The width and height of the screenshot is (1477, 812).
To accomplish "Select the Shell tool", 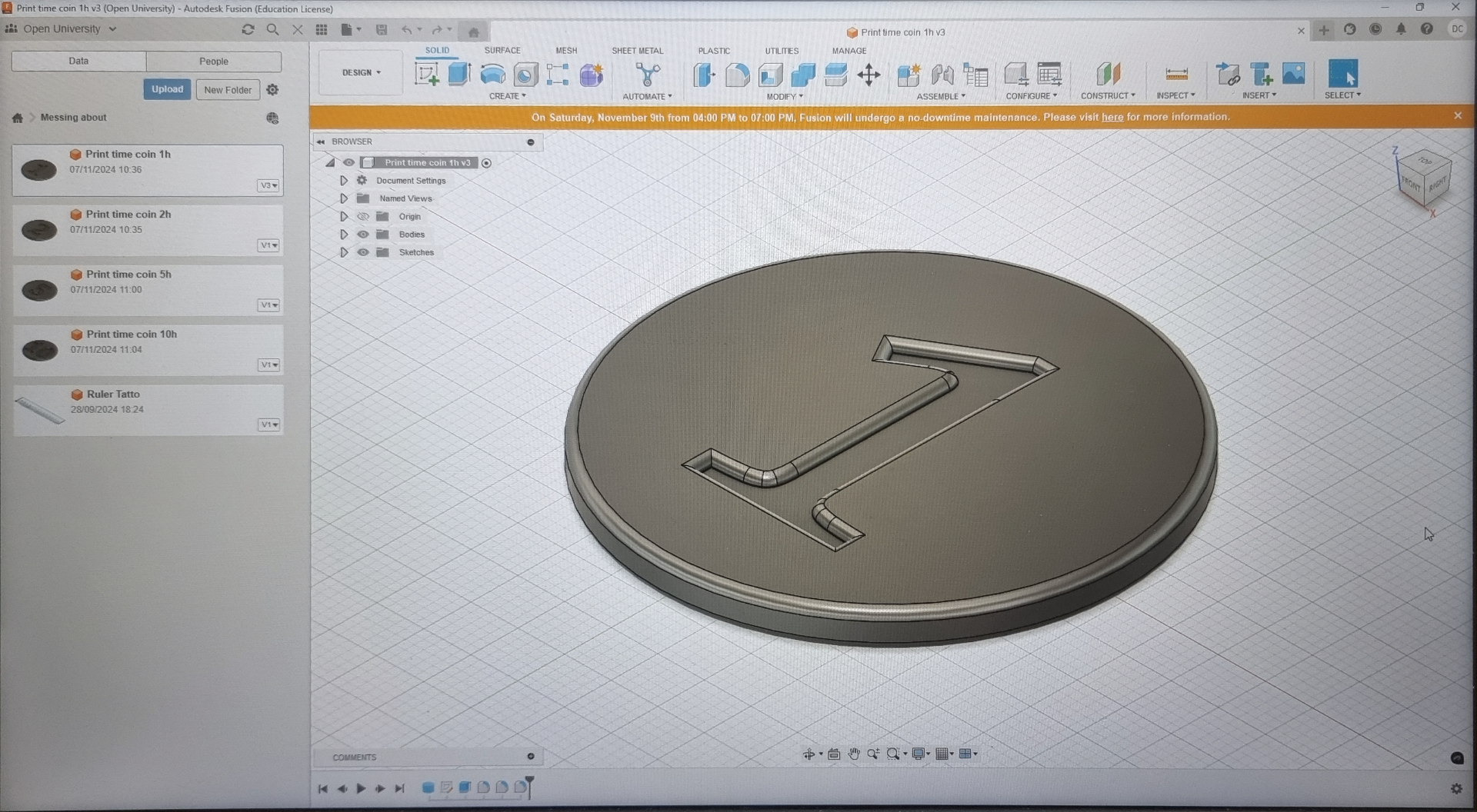I will point(770,75).
